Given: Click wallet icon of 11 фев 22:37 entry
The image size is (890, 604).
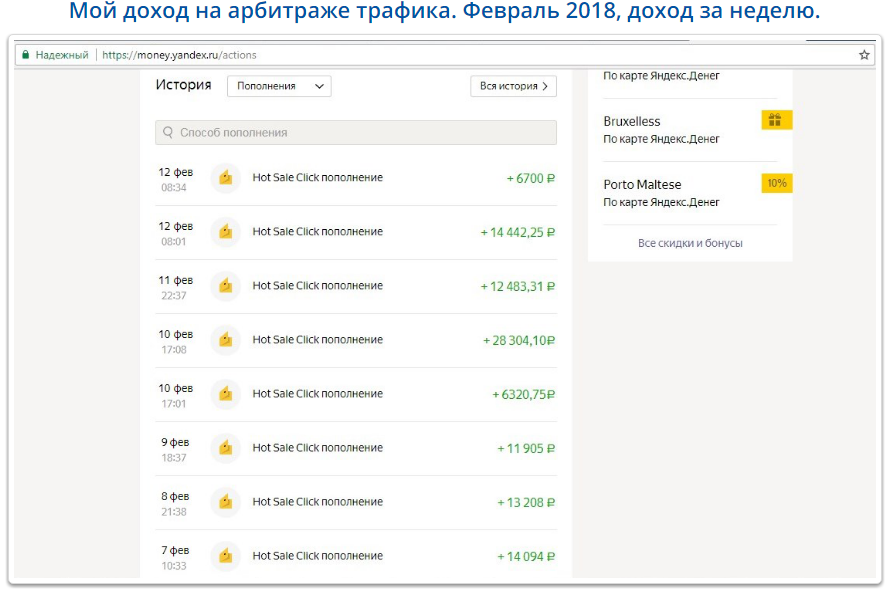Looking at the screenshot, I should point(226,286).
